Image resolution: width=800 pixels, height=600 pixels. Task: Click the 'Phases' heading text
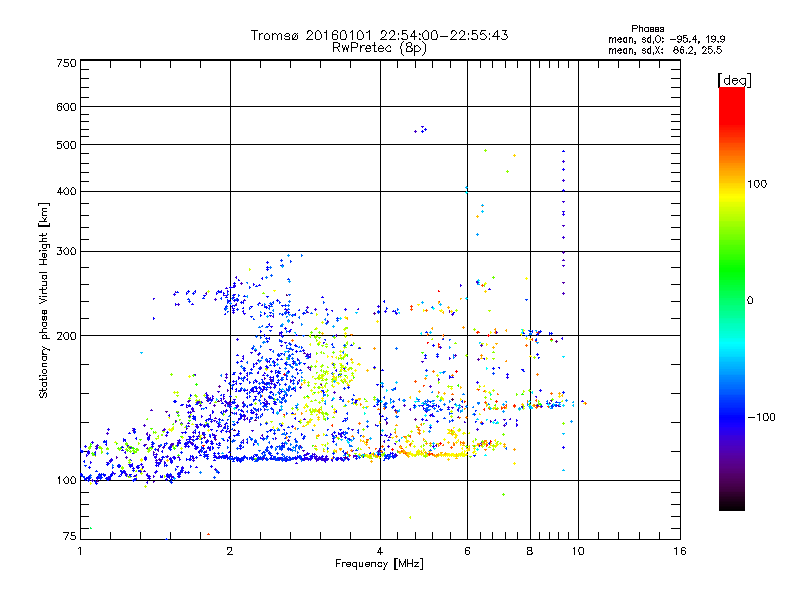(x=647, y=29)
